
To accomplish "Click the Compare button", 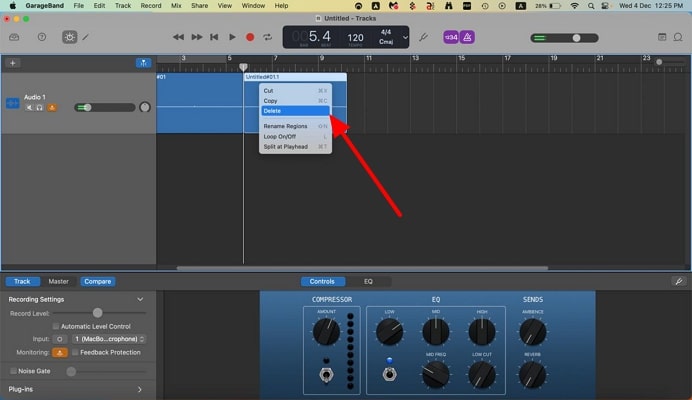I will click(98, 281).
